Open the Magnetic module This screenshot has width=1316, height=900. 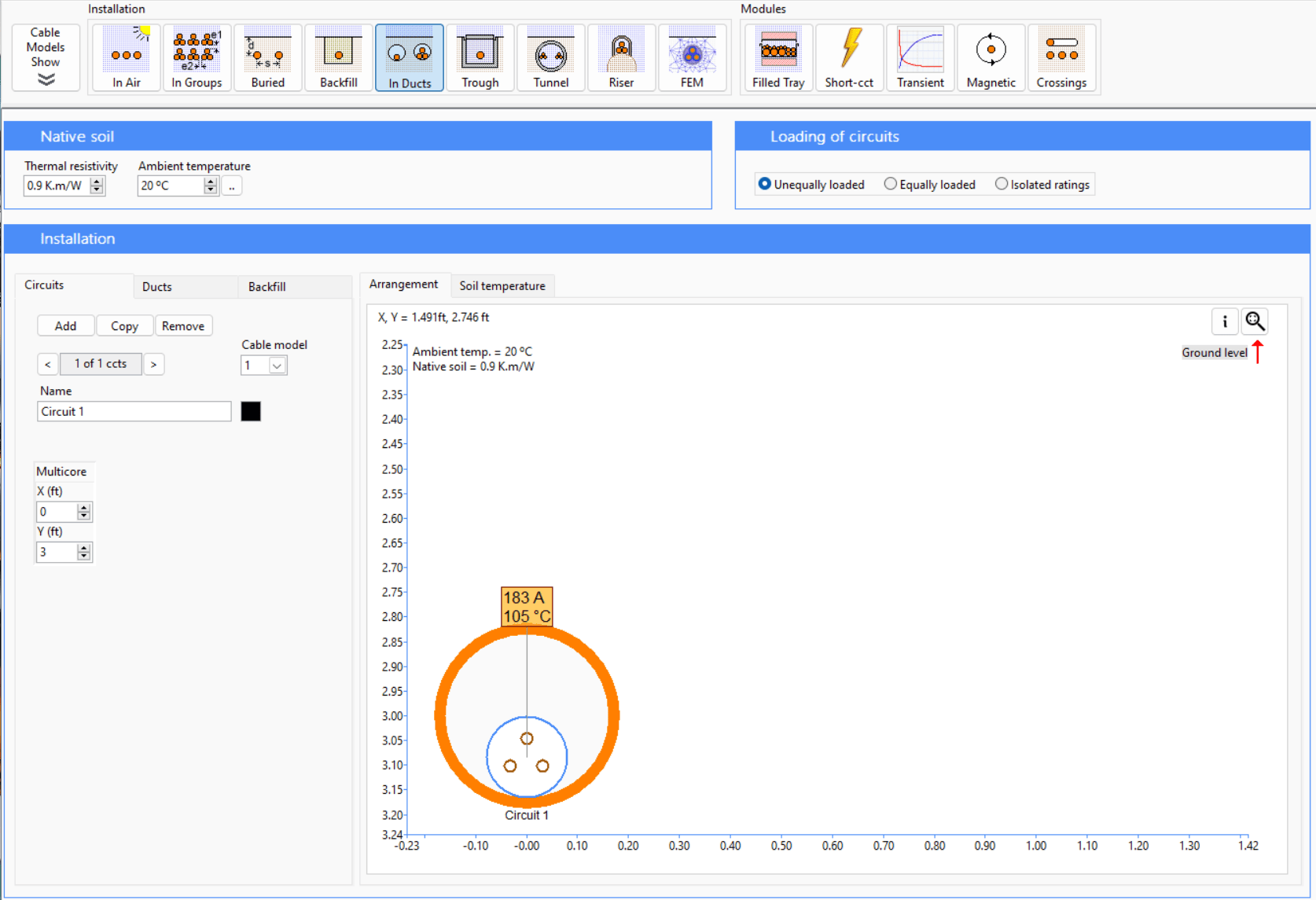coord(991,57)
